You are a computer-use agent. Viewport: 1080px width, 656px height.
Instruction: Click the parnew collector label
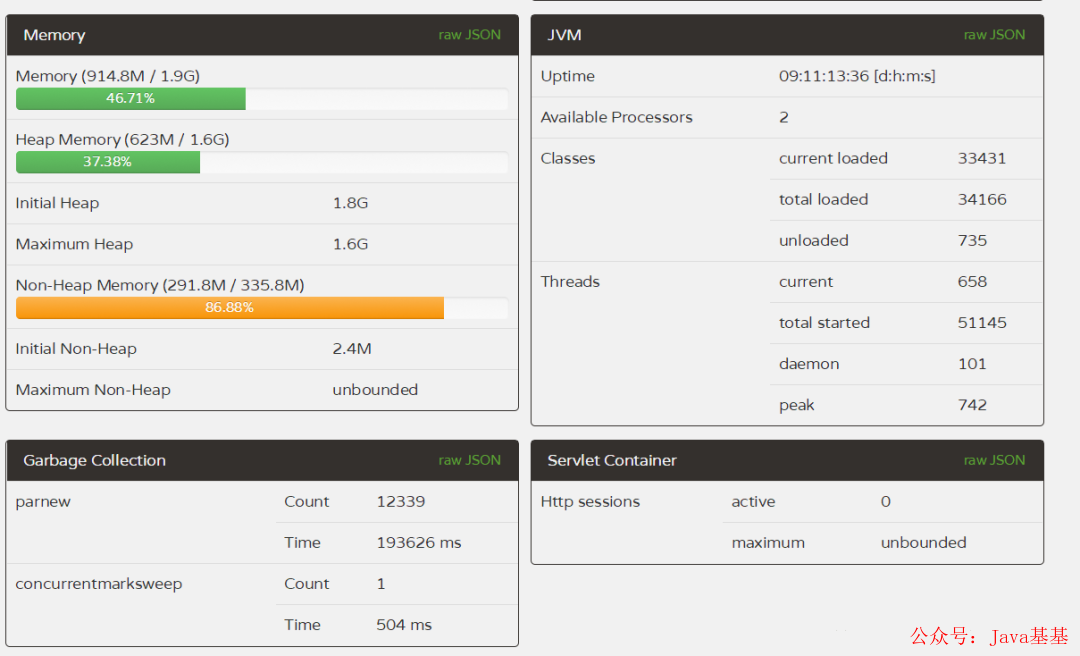(x=43, y=502)
